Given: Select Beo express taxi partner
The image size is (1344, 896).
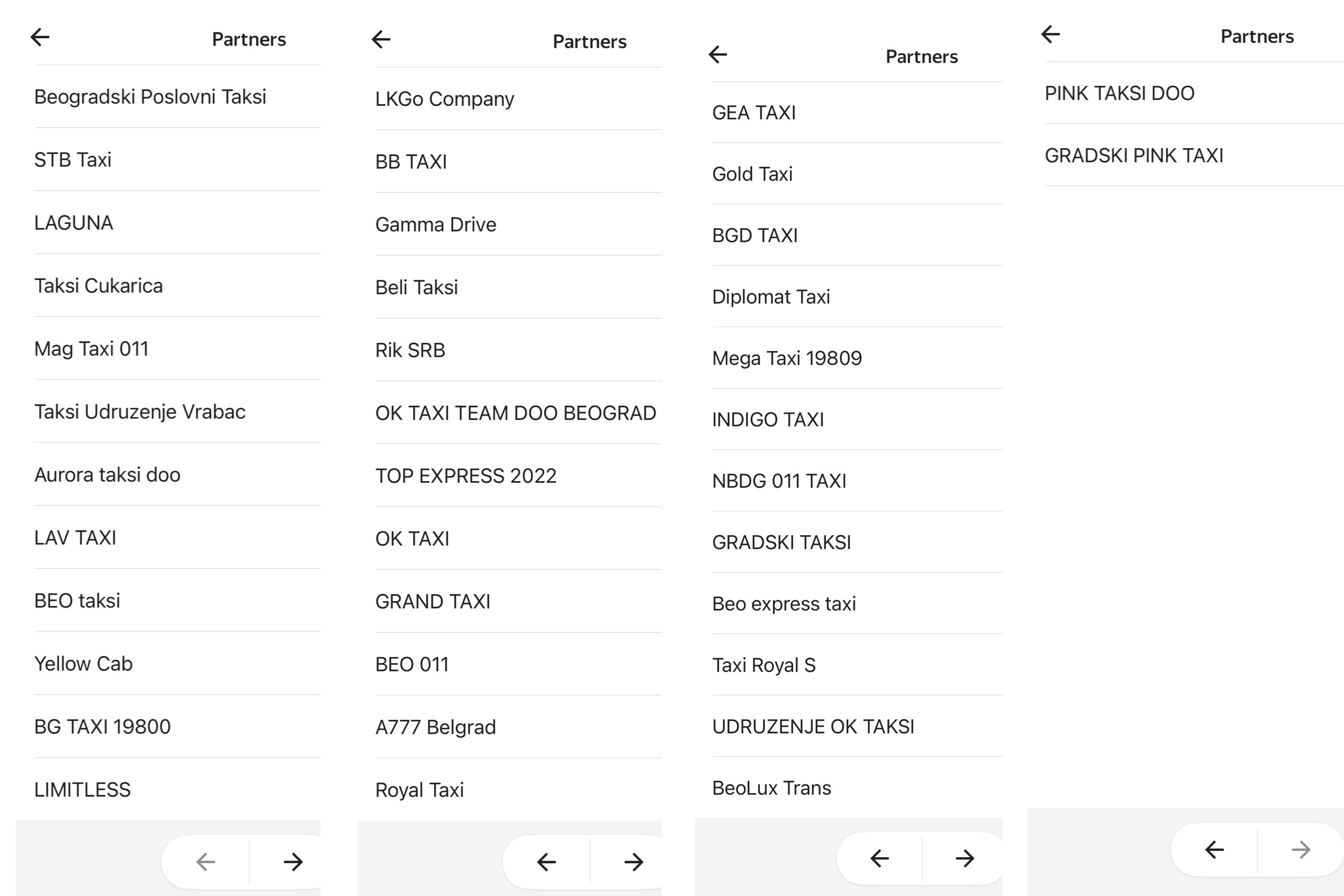Looking at the screenshot, I should [x=784, y=604].
